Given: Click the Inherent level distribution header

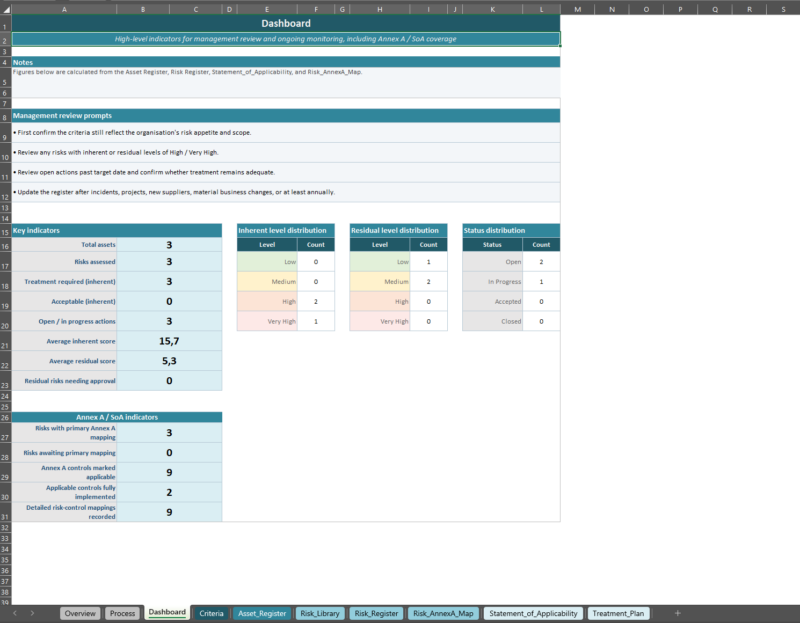Looking at the screenshot, I should click(x=286, y=231).
